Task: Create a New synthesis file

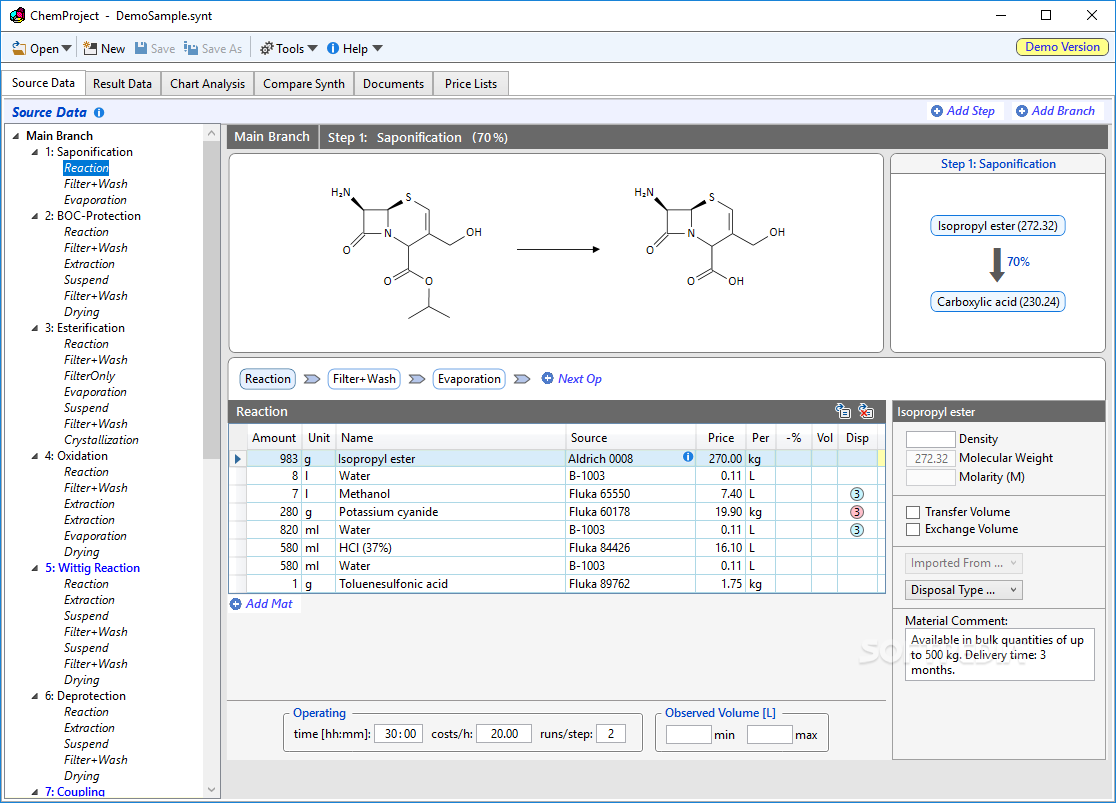Action: coord(104,48)
